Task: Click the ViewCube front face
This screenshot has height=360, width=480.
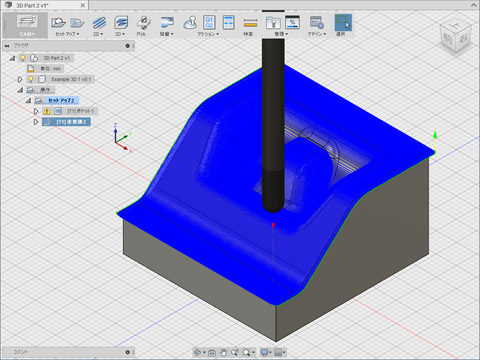Action: (x=448, y=39)
